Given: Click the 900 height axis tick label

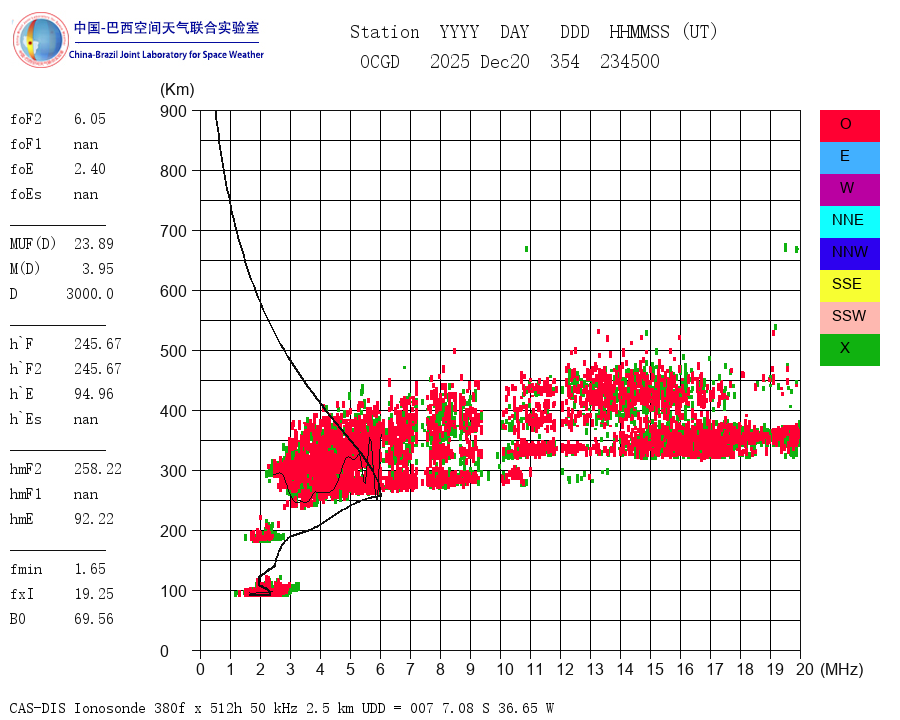Looking at the screenshot, I should click(173, 111).
